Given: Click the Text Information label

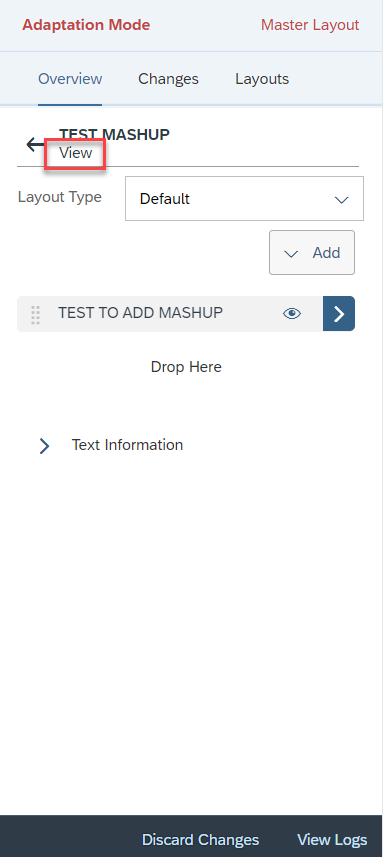Looking at the screenshot, I should pos(127,445).
